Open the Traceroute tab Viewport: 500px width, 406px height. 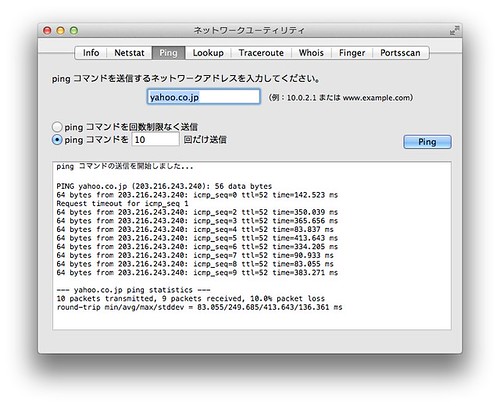[261, 53]
